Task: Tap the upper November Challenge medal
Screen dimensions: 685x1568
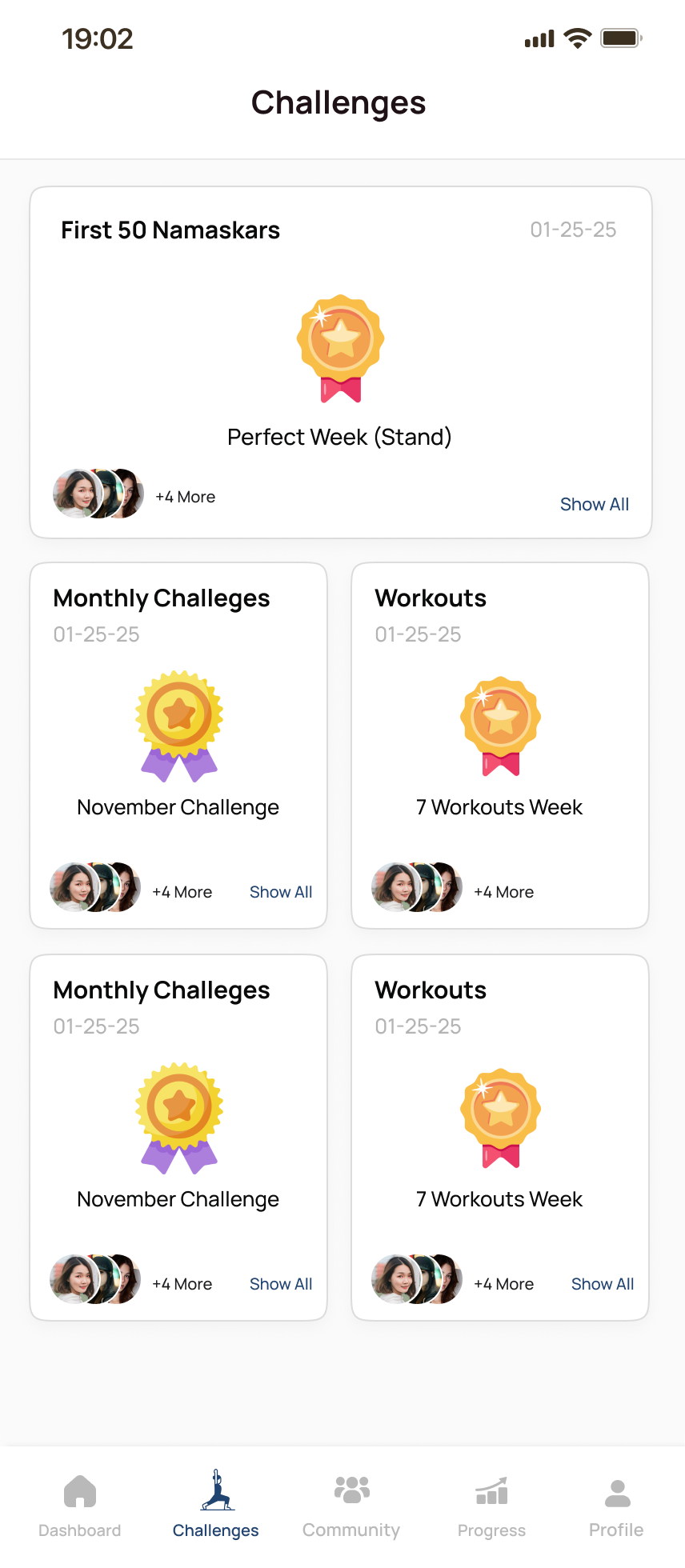Action: (179, 726)
